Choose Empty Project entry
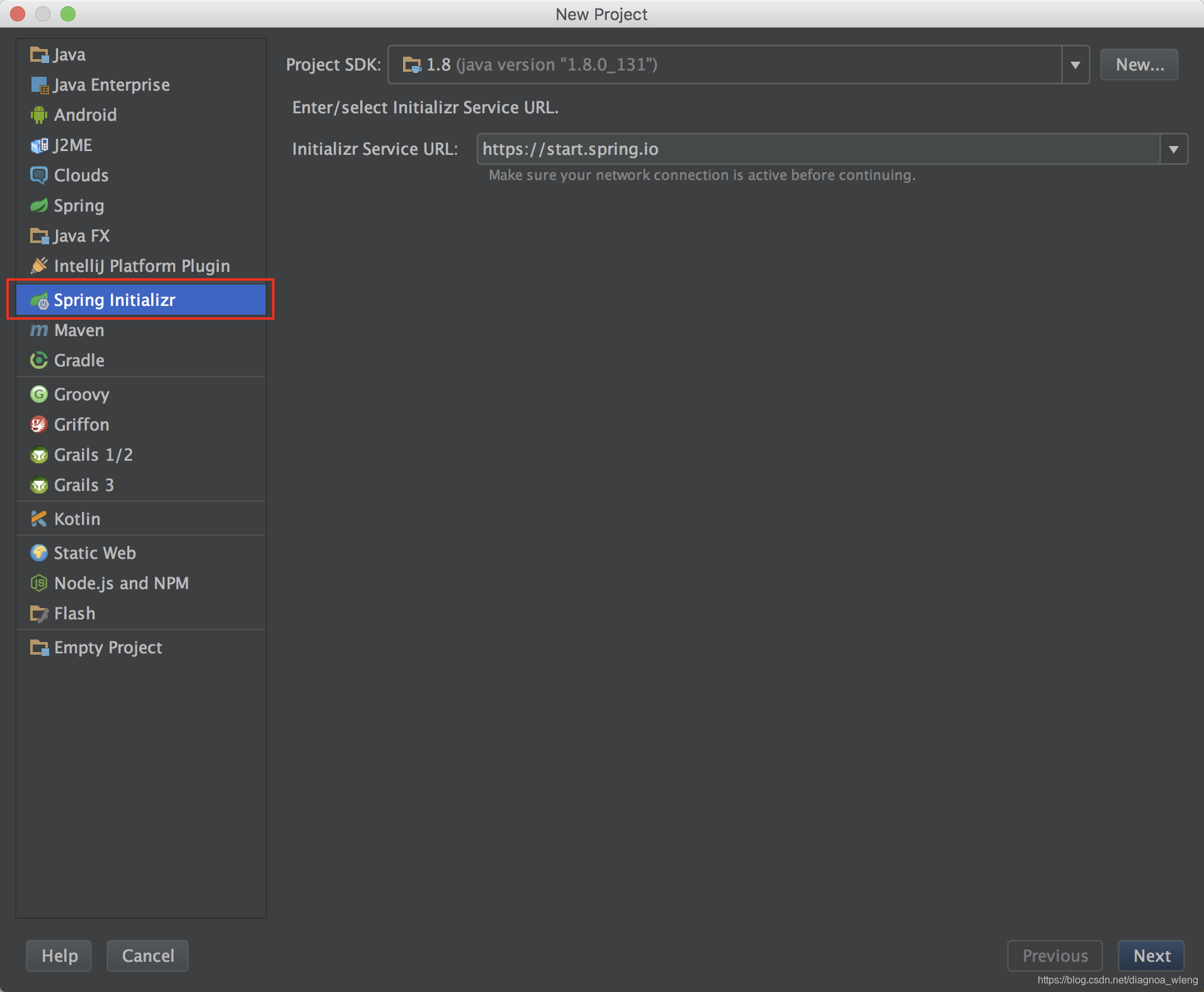Screen dimensions: 1204x992 (x=141, y=648)
